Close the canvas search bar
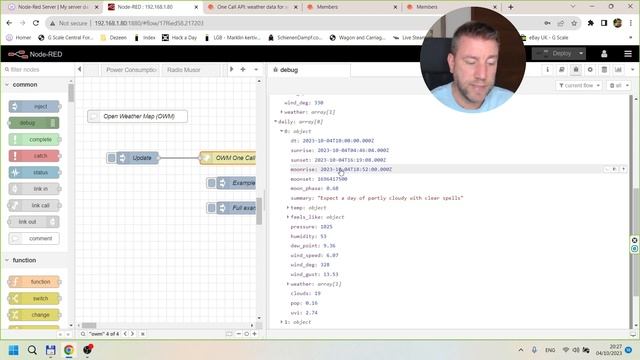This screenshot has width=640, height=360. click(142, 334)
